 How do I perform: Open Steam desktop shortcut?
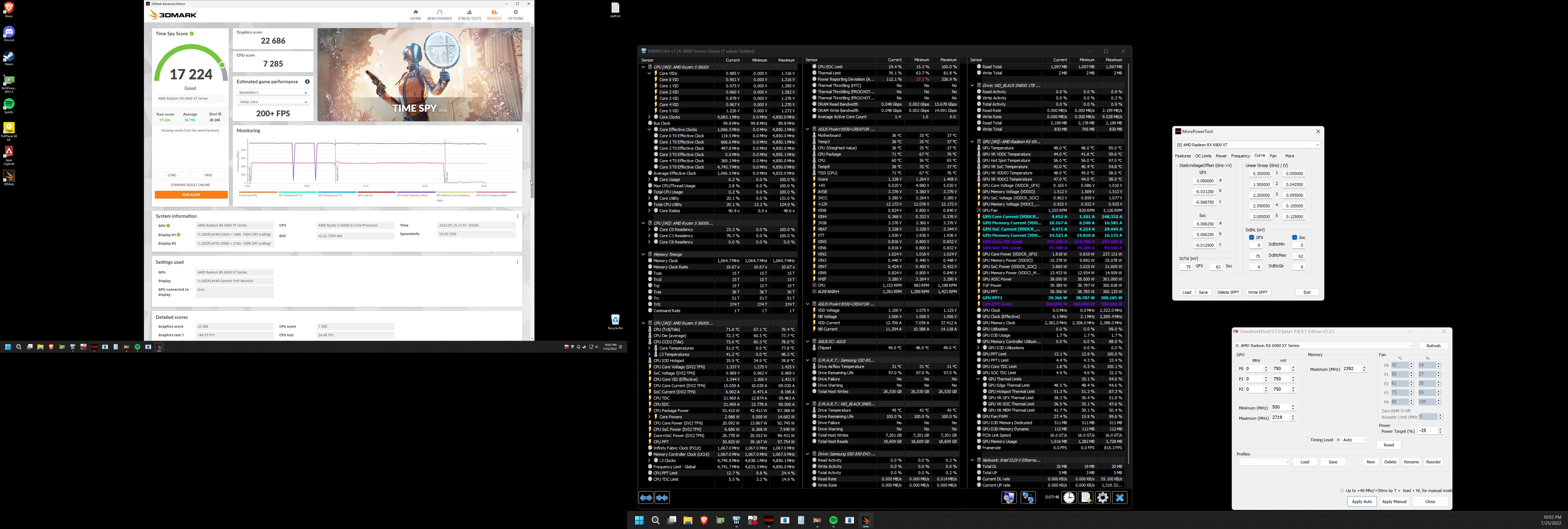[9, 57]
